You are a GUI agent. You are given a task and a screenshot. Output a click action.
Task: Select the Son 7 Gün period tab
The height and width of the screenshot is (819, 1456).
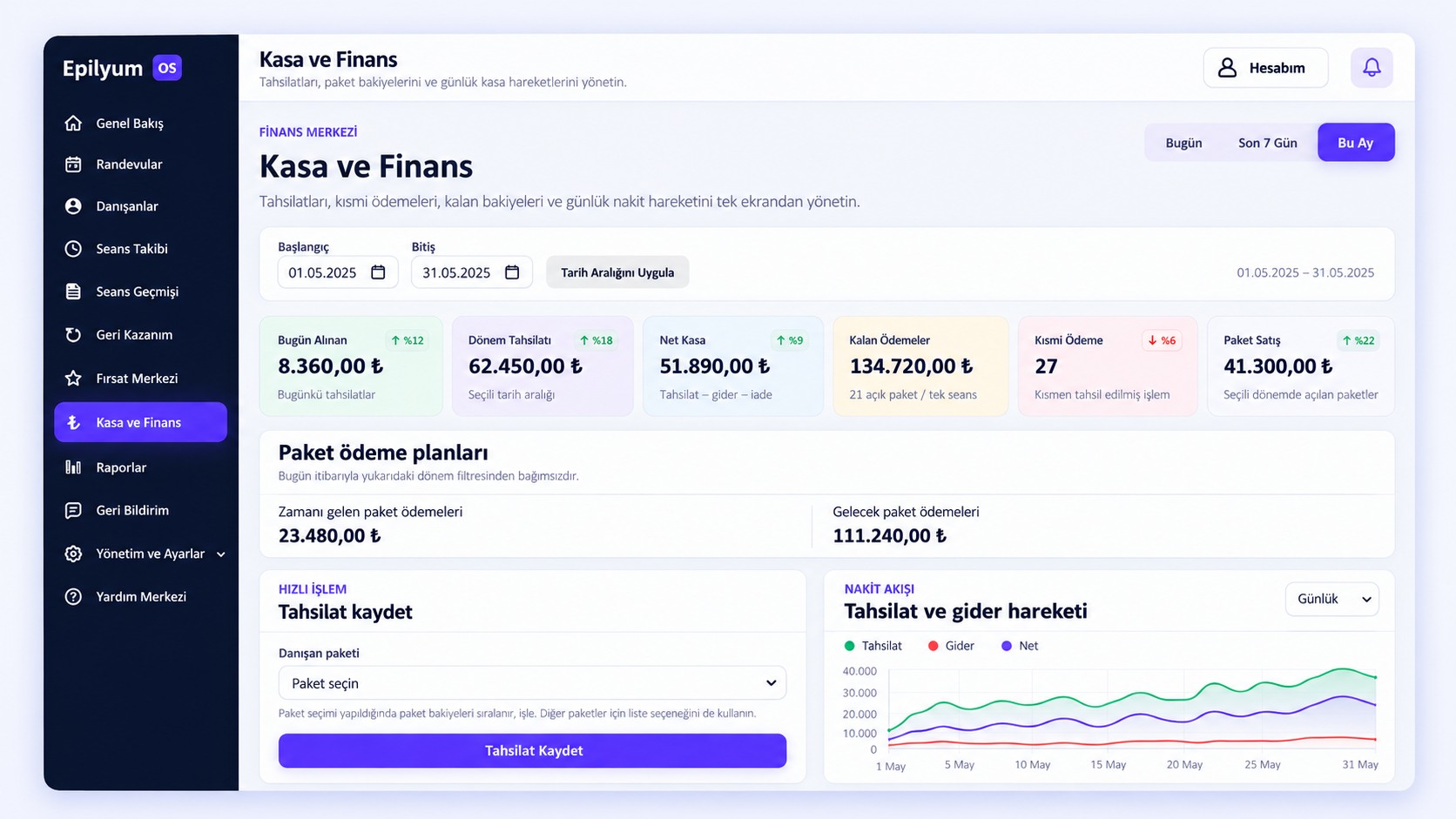pos(1267,143)
